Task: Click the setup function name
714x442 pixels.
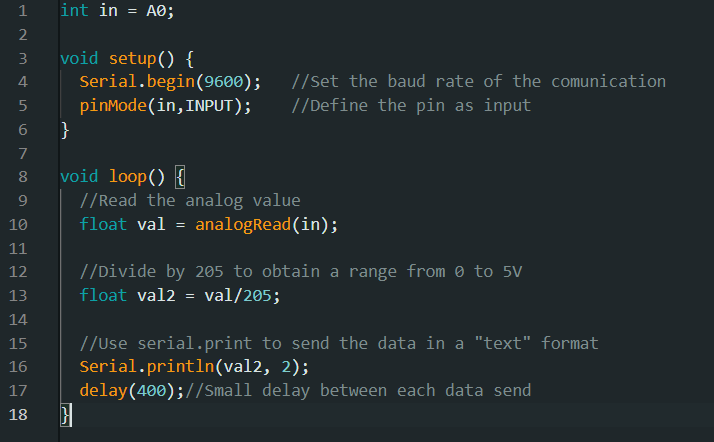Action: (133, 59)
